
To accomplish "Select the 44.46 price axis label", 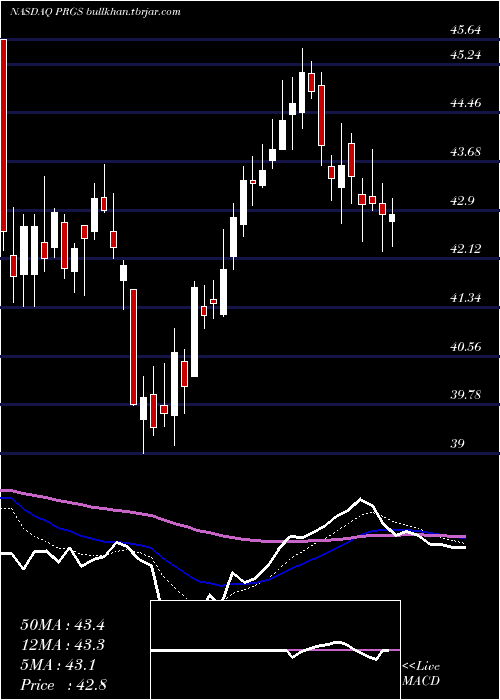I will [x=466, y=103].
